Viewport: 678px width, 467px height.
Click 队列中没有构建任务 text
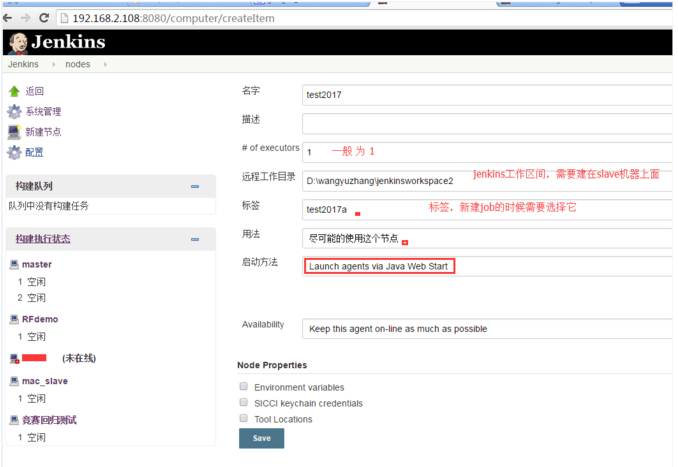pos(48,206)
